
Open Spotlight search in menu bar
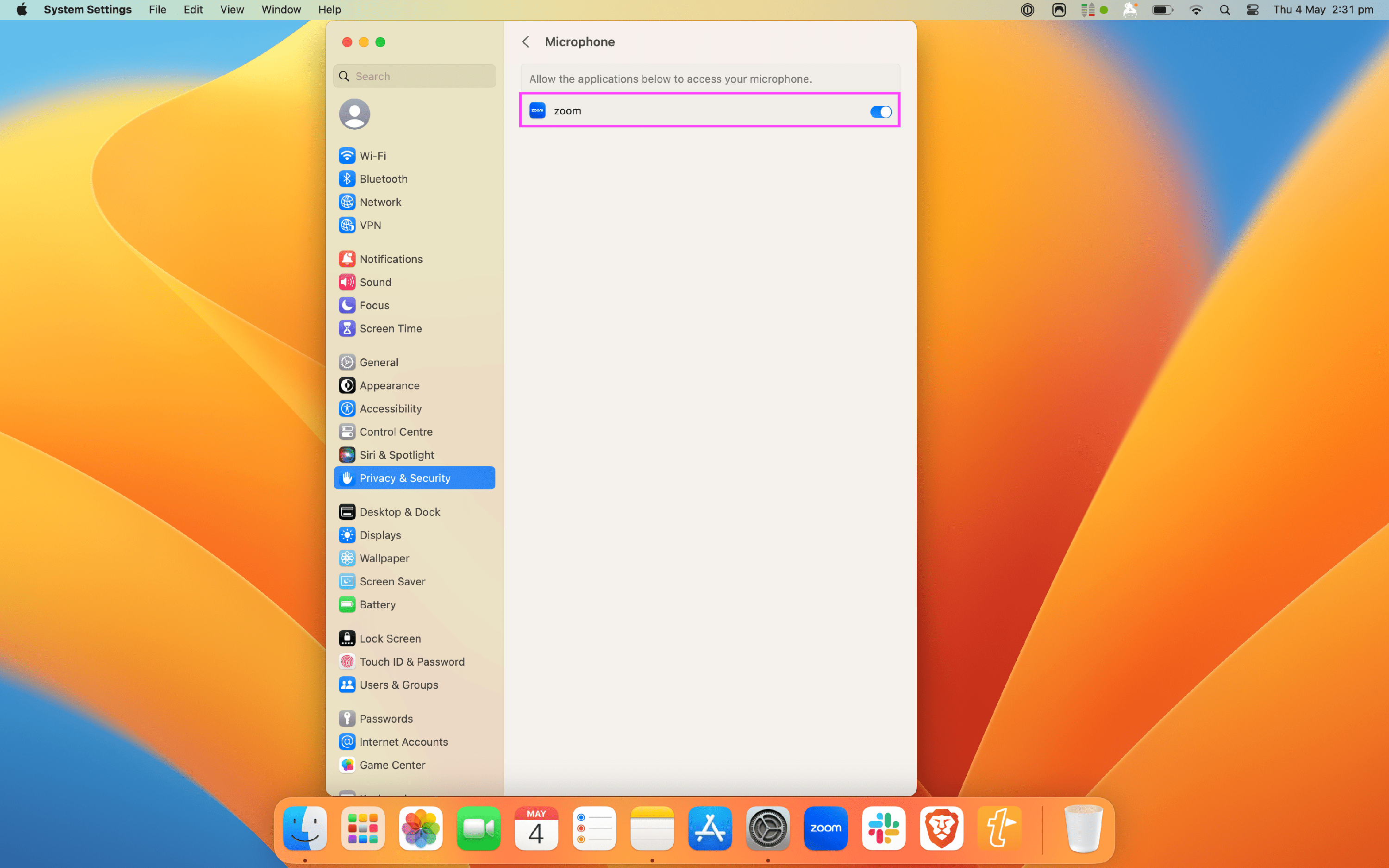click(1224, 10)
